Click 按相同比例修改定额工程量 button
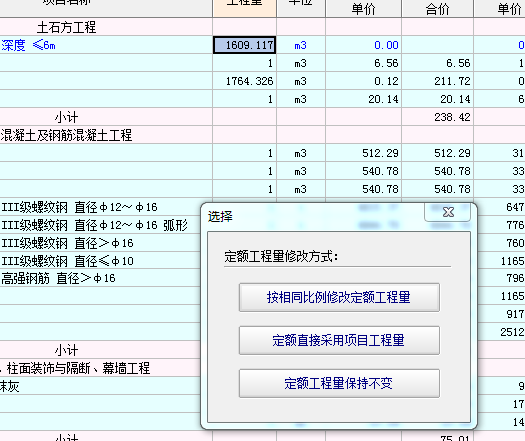Screen dimensions: 525x441 (339, 297)
